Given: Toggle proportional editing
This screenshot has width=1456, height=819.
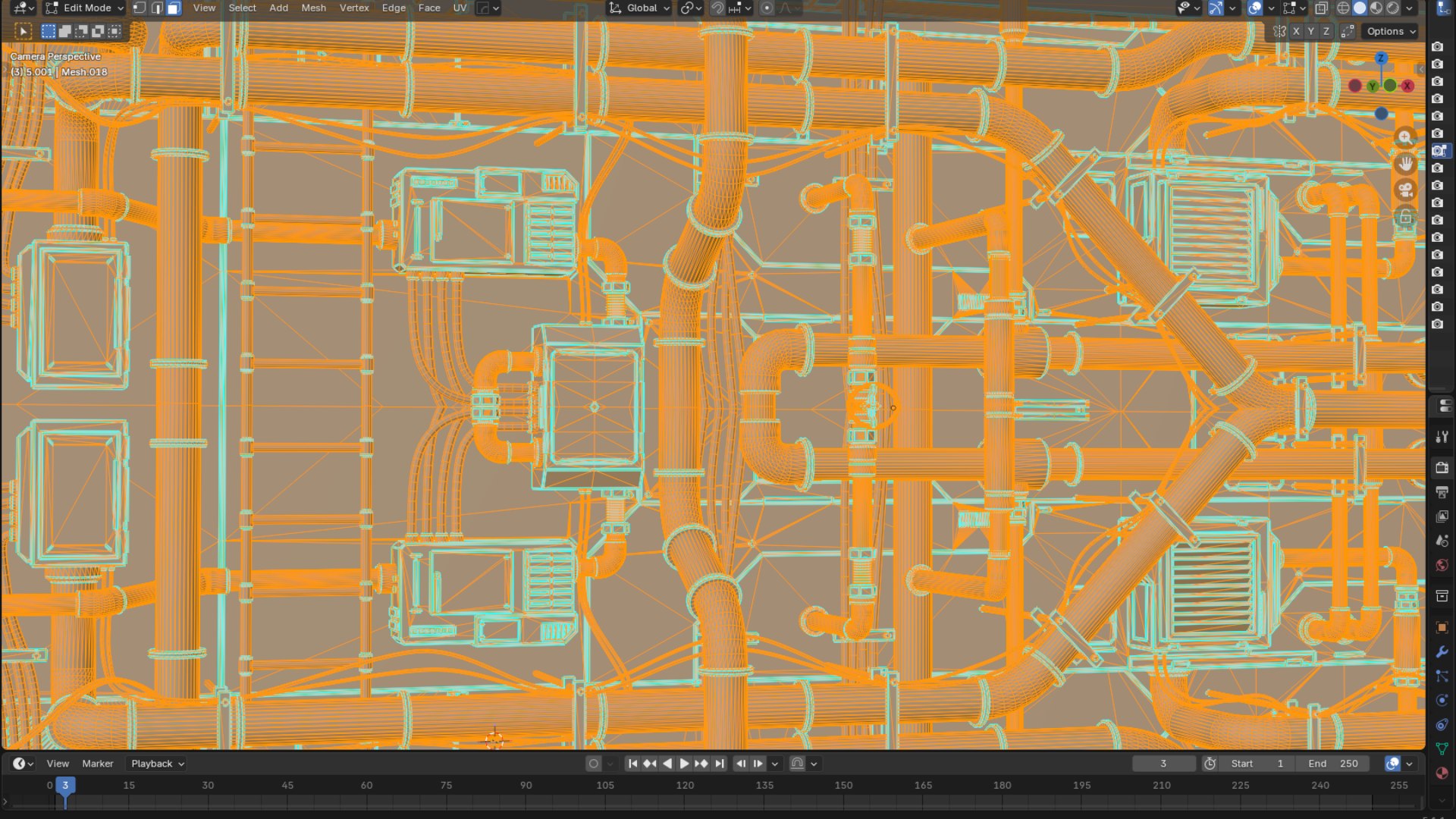Looking at the screenshot, I should click(767, 8).
